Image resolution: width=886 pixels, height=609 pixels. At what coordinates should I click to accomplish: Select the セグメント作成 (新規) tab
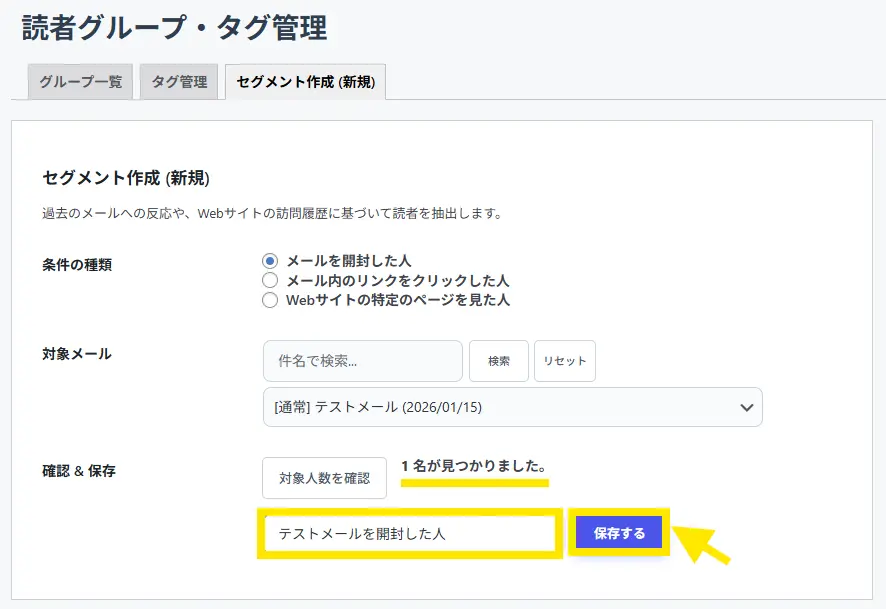tap(305, 82)
